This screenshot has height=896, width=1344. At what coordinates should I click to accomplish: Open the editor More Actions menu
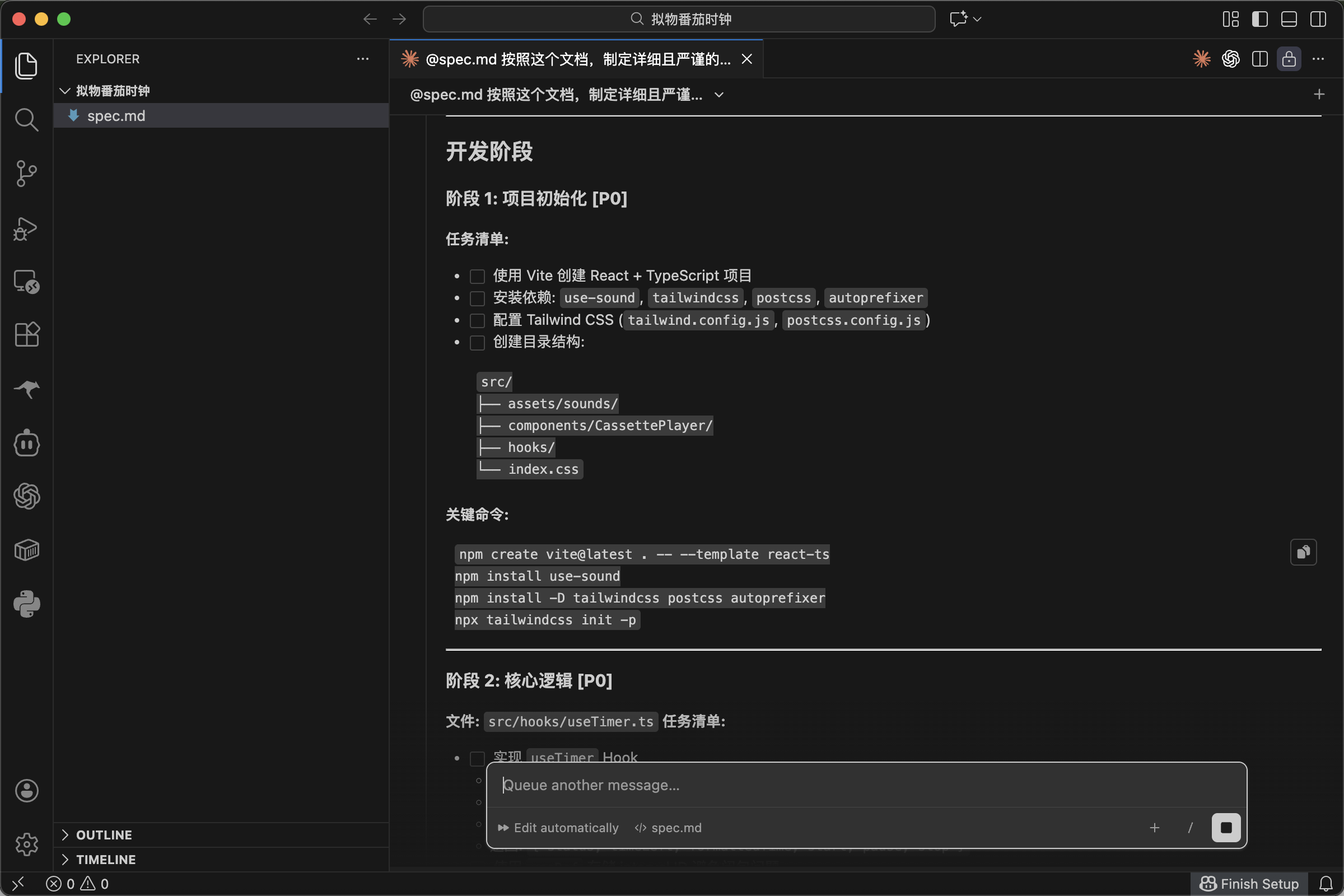(1318, 59)
